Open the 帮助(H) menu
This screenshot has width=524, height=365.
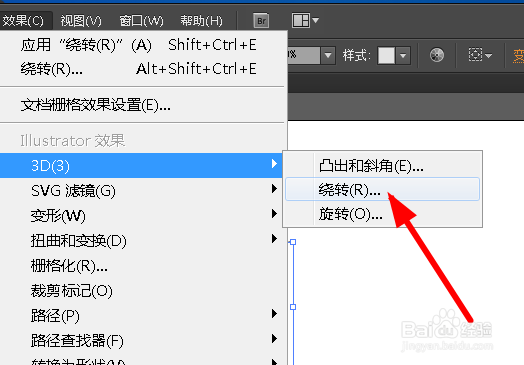pyautogui.click(x=202, y=21)
